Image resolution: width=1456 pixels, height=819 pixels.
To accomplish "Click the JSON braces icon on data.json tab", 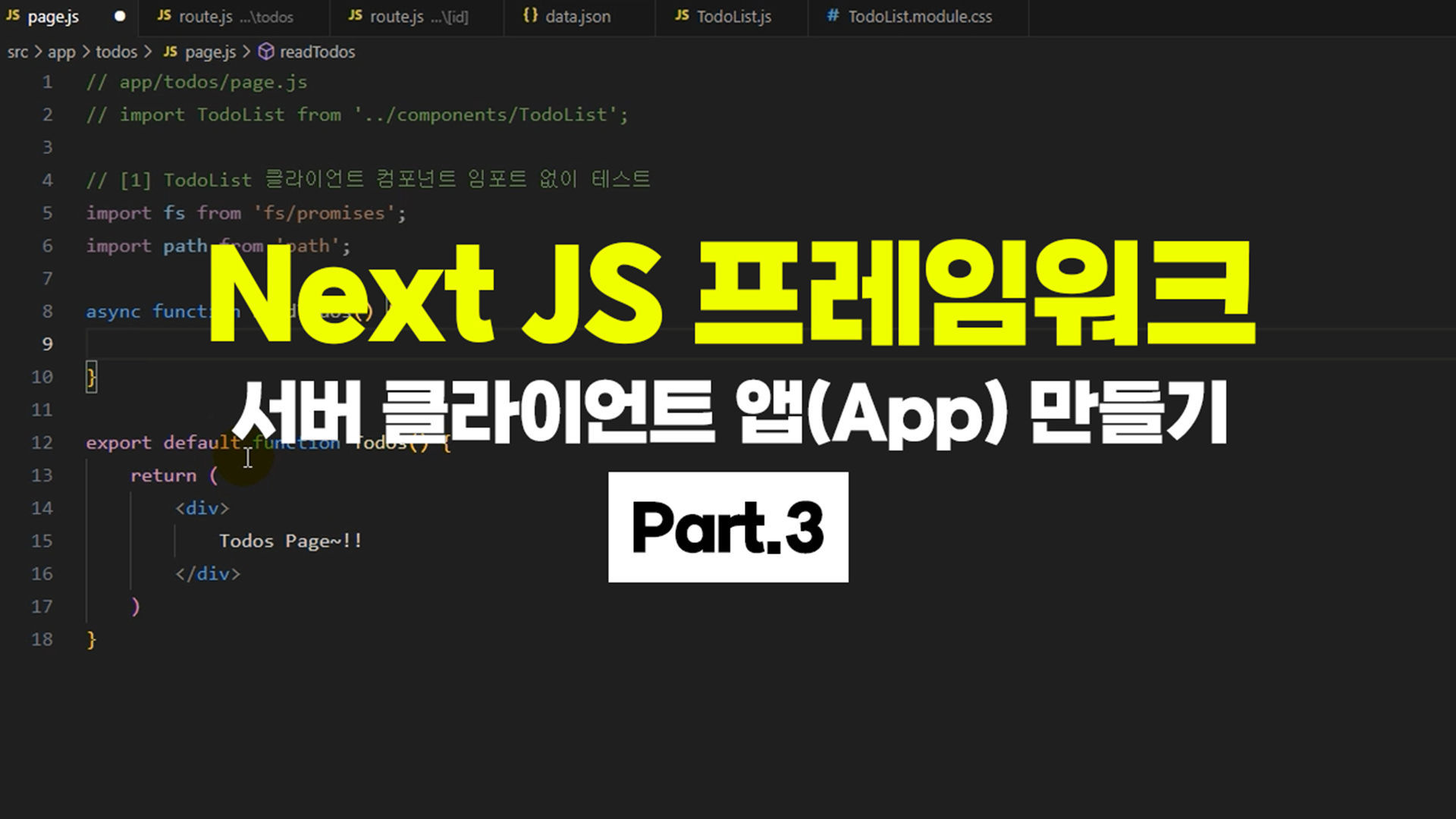I will [x=530, y=15].
